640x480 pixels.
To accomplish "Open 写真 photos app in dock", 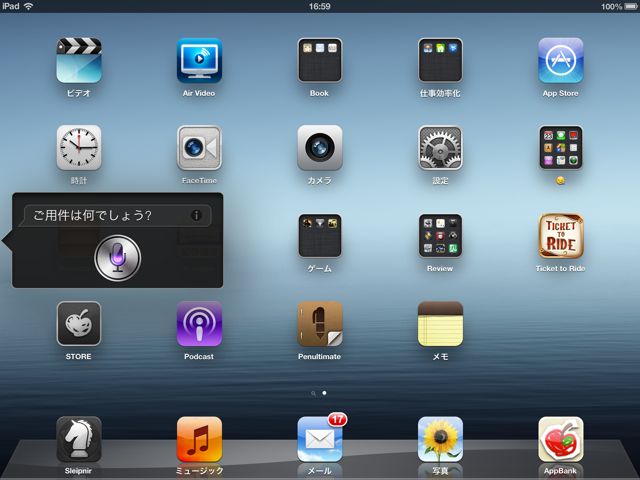I will click(x=440, y=439).
